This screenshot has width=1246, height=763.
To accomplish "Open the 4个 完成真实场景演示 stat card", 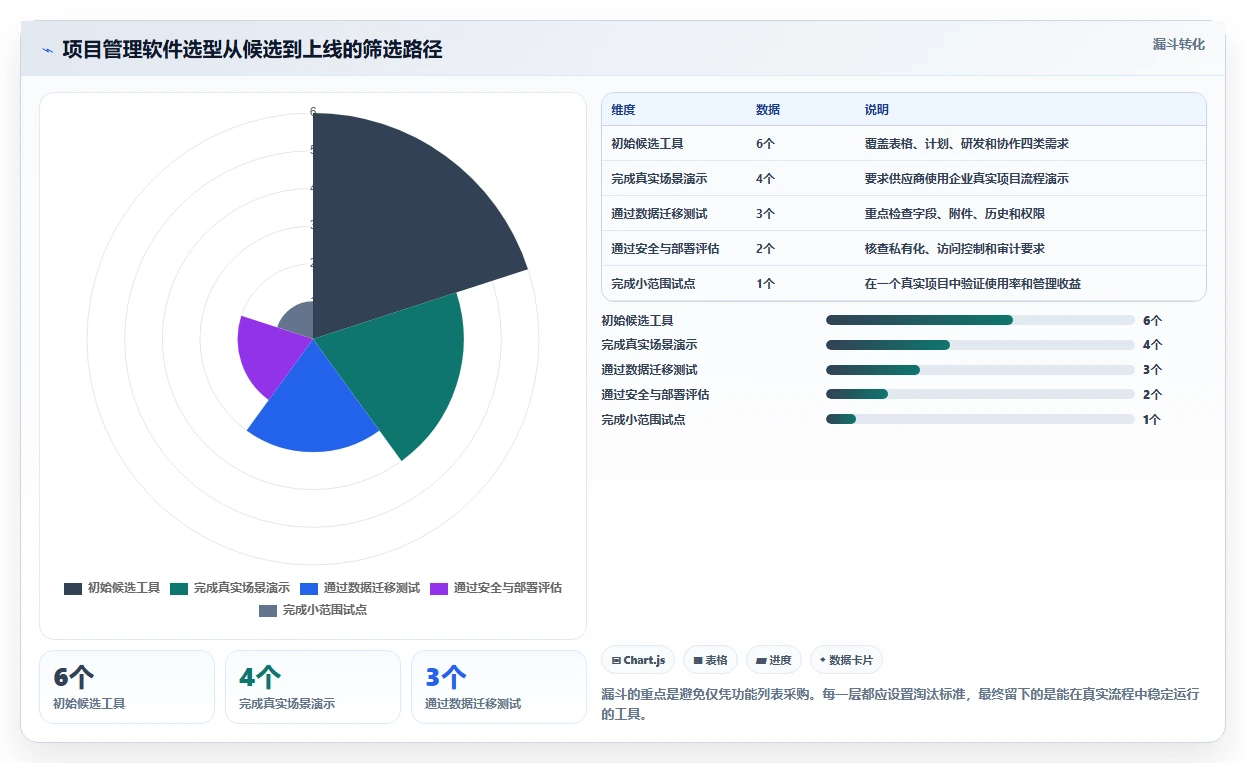I will (x=313, y=687).
